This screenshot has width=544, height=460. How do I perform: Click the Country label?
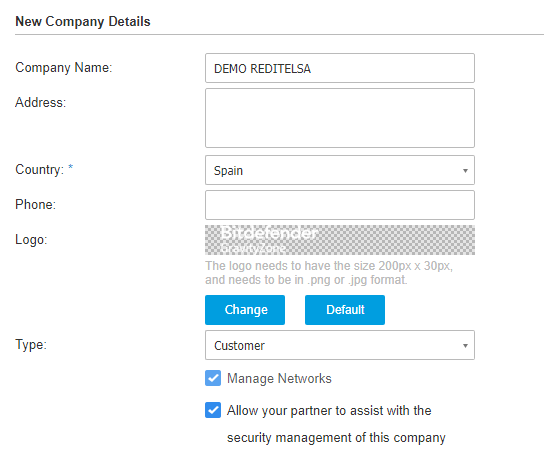(40, 170)
